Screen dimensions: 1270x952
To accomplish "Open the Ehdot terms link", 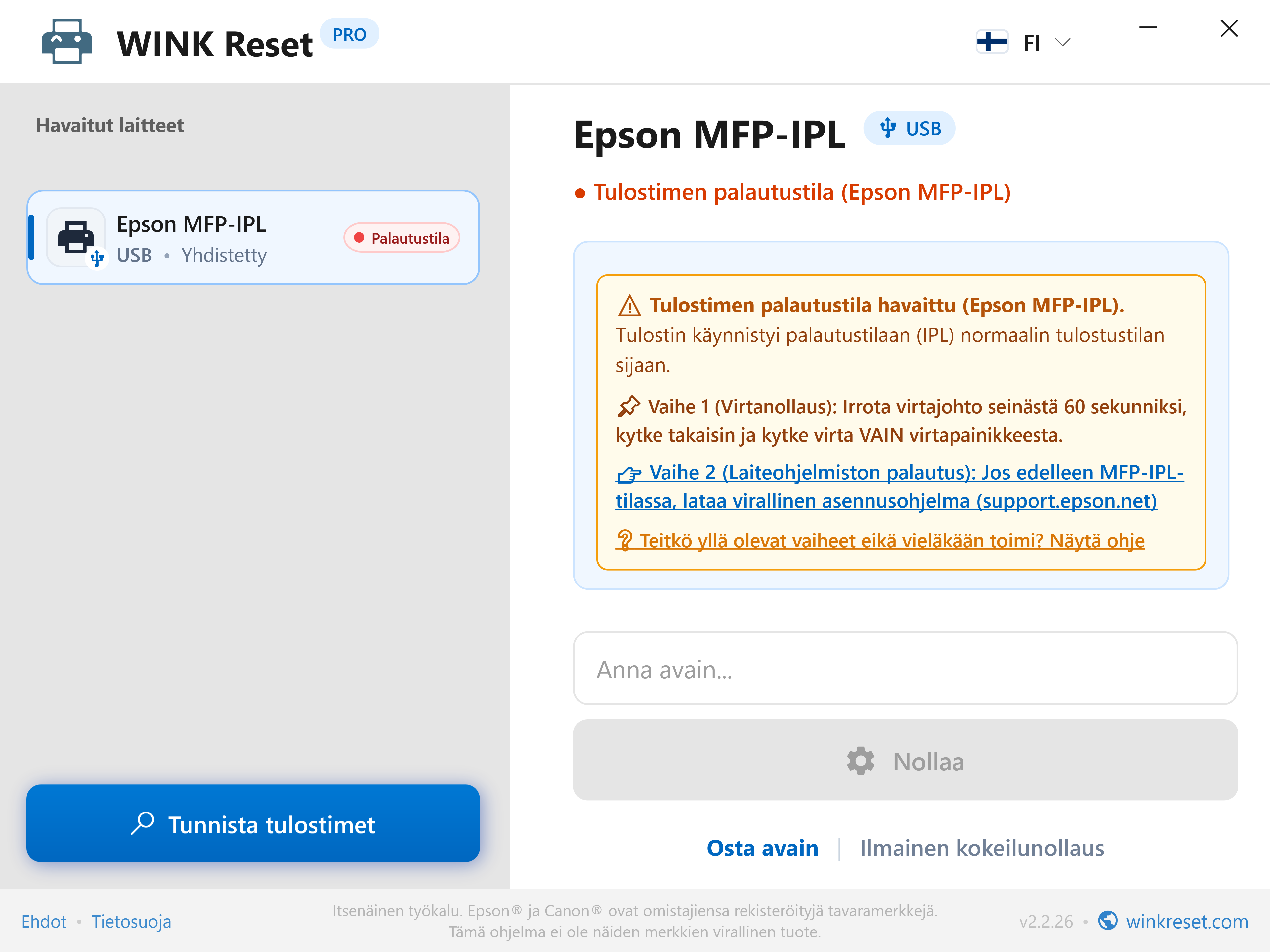I will coord(44,922).
